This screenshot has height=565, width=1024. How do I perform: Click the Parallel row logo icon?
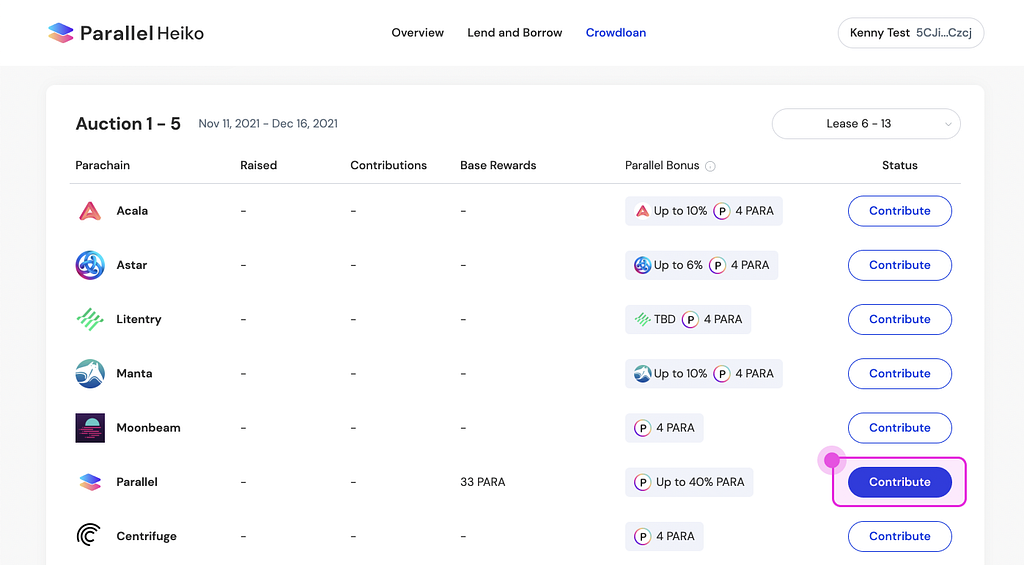coord(90,482)
